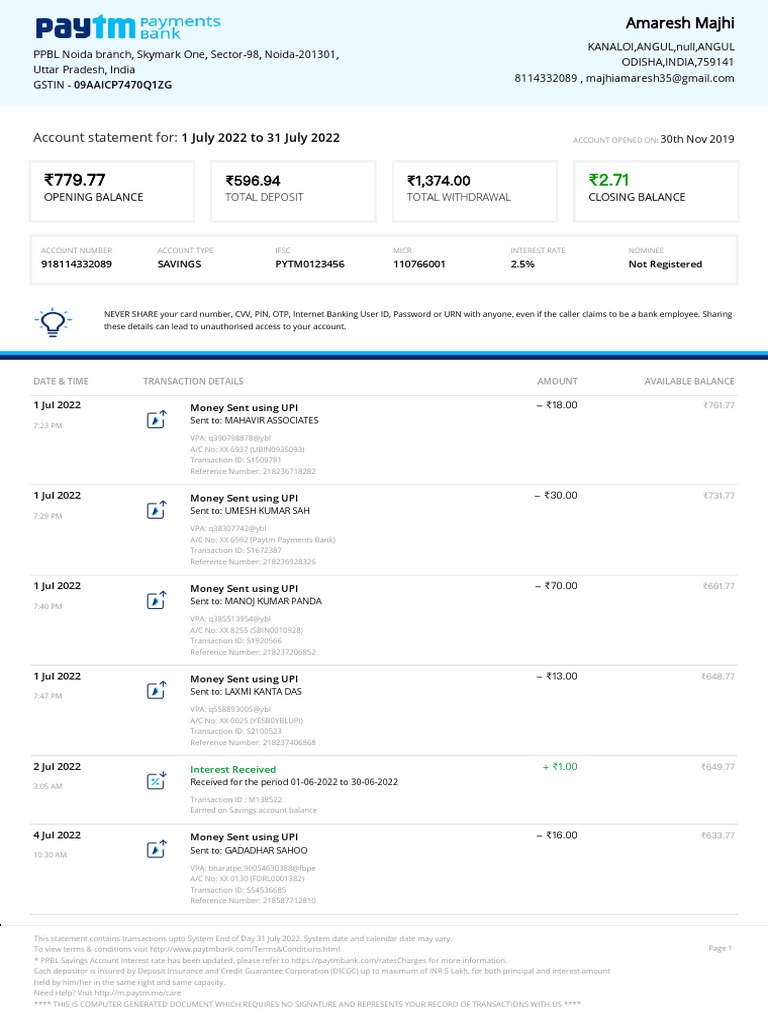768x1024 pixels.
Task: Click the IFSC code PYTM0123456
Action: [309, 264]
